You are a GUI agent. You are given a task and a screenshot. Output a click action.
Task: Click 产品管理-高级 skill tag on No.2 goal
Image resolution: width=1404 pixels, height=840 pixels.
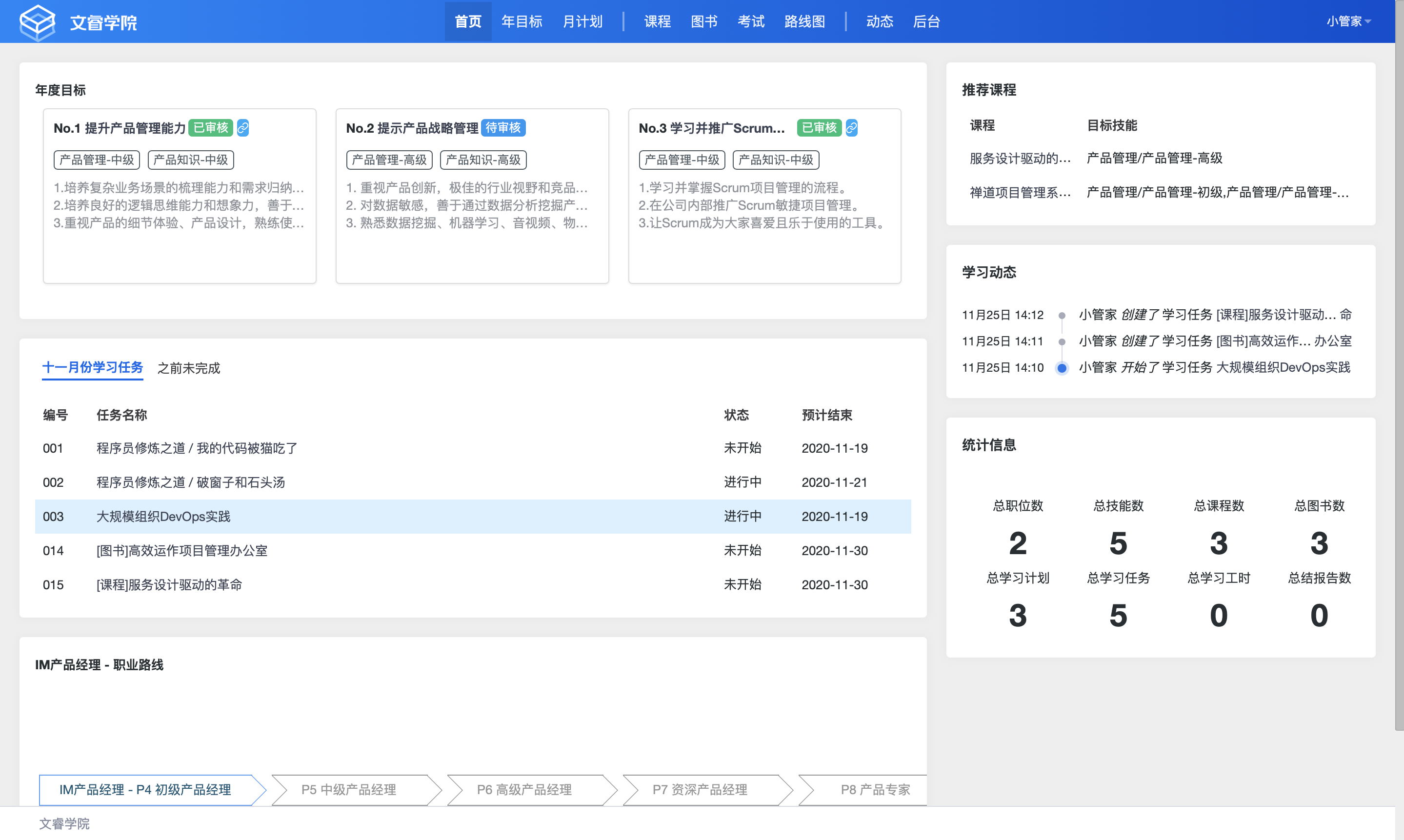pos(389,160)
